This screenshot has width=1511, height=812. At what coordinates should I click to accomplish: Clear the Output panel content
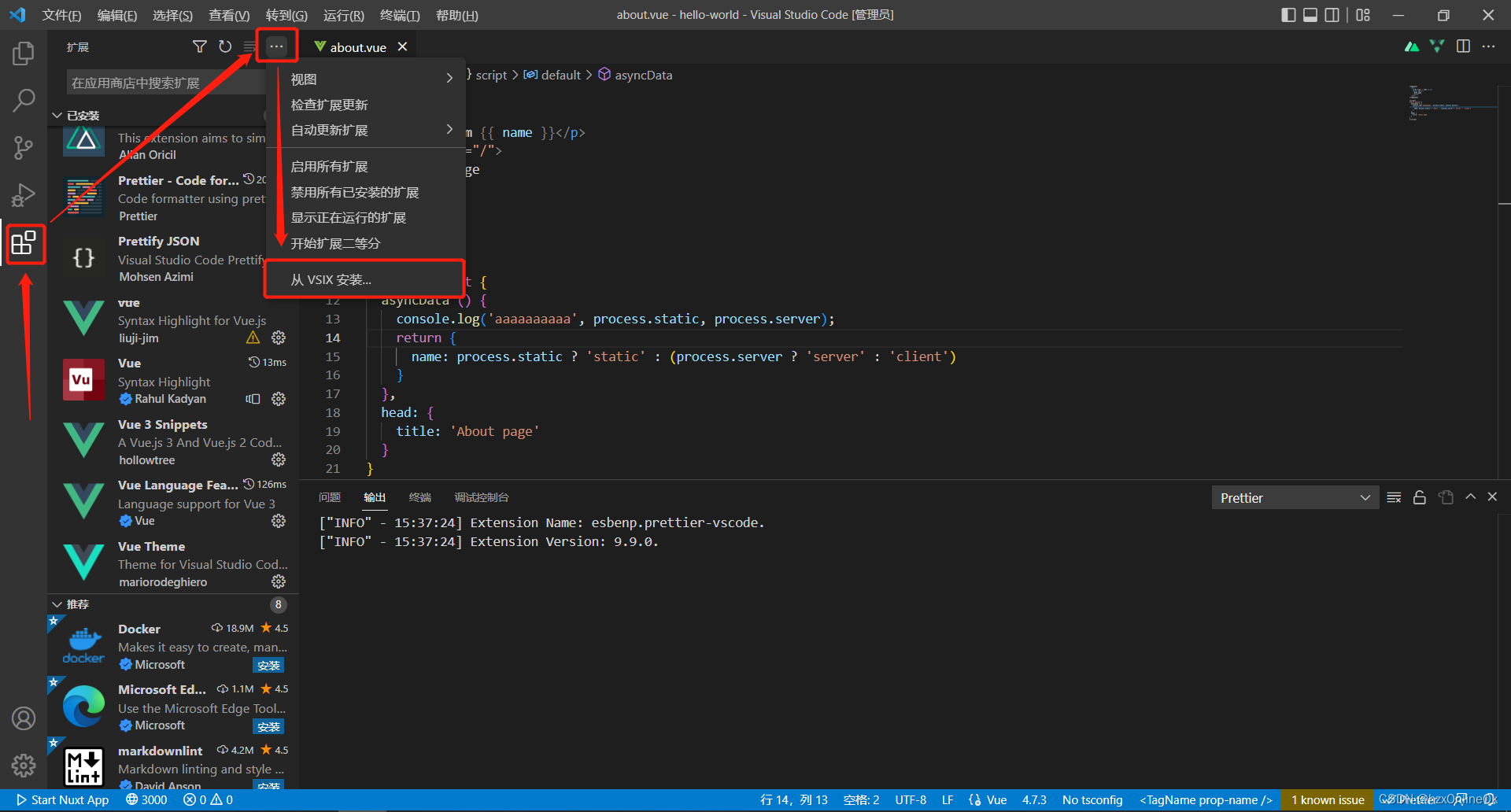(x=1393, y=497)
